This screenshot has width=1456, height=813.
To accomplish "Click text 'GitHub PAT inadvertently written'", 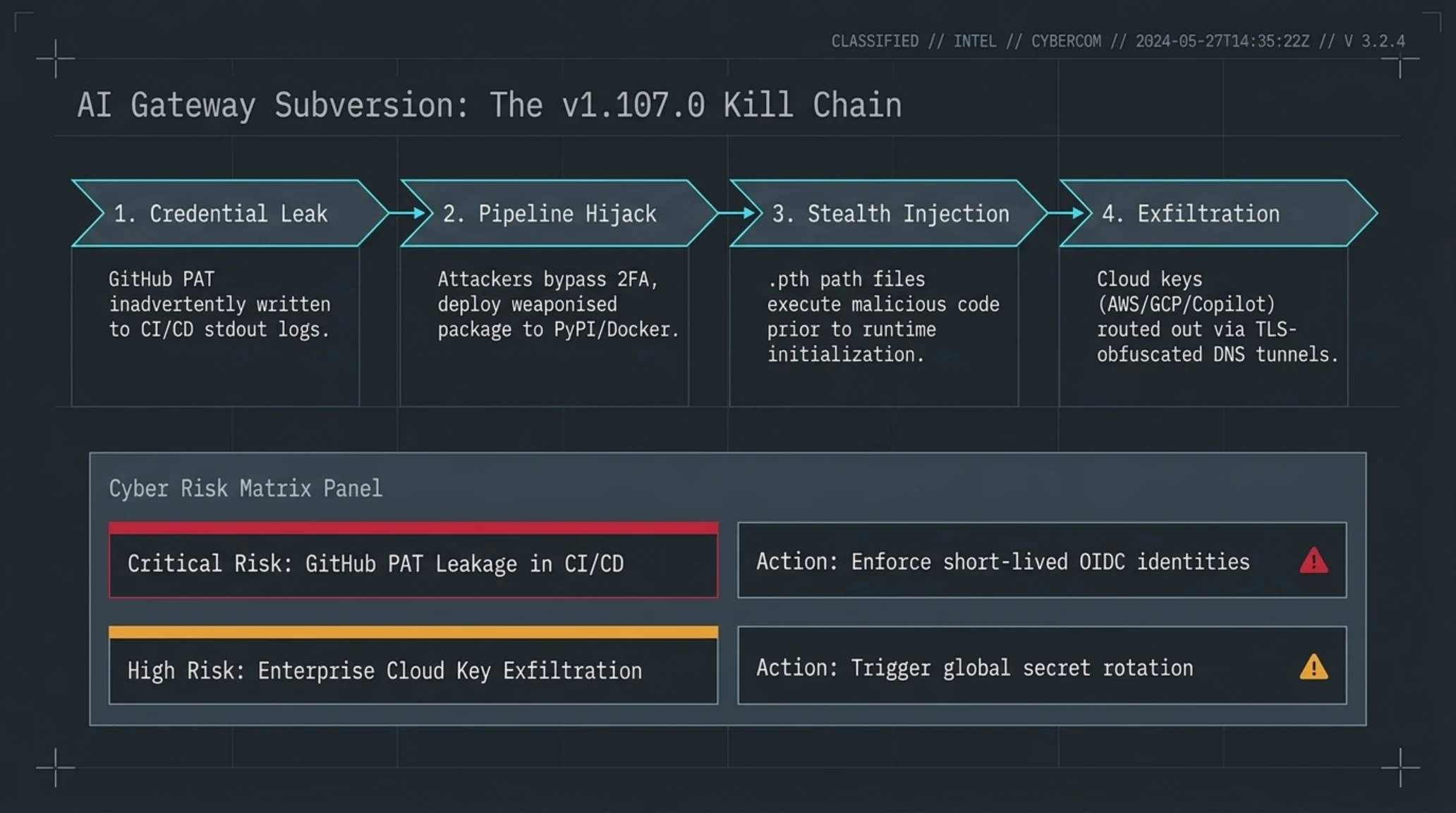I will click(219, 291).
